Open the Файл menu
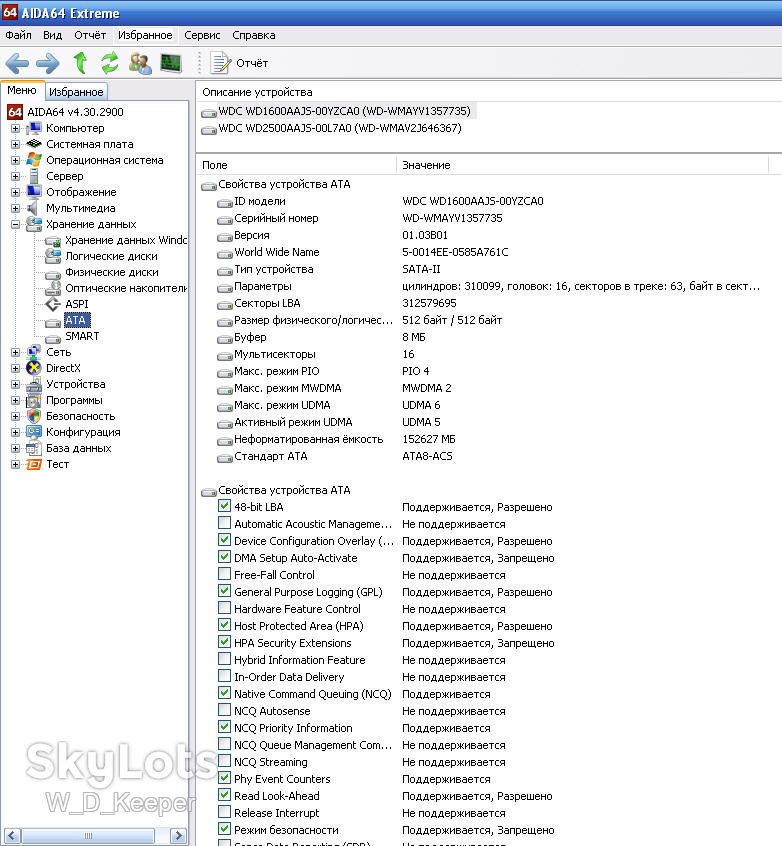Viewport: 782px width, 846px height. click(x=18, y=35)
